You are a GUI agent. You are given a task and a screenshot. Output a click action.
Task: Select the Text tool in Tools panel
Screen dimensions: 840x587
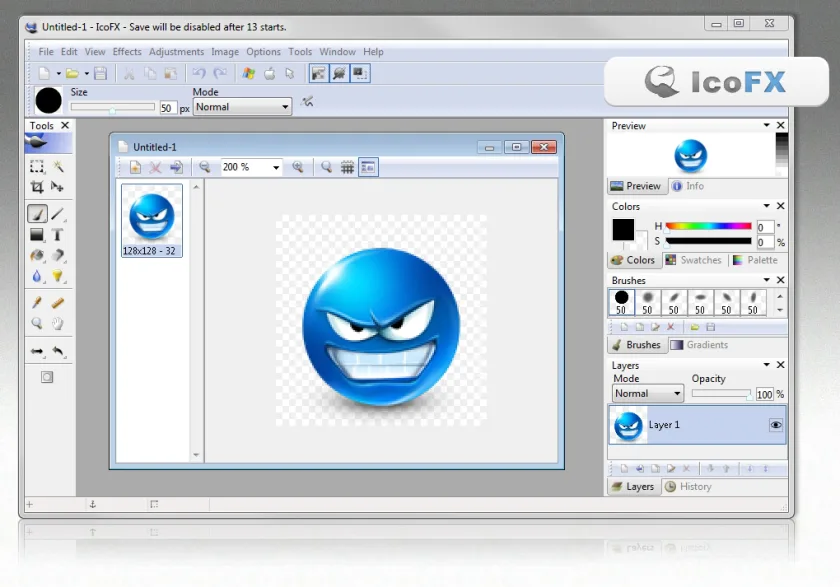tap(57, 235)
